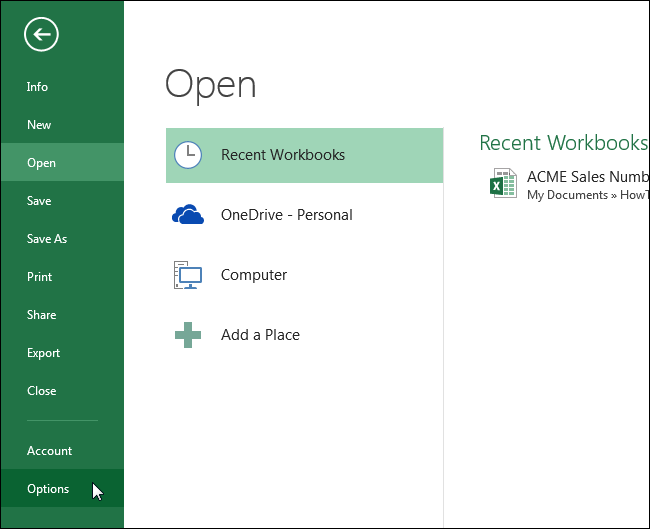Viewport: 650px width, 529px height.
Task: Click the back arrow to exit backstage
Action: pyautogui.click(x=41, y=36)
